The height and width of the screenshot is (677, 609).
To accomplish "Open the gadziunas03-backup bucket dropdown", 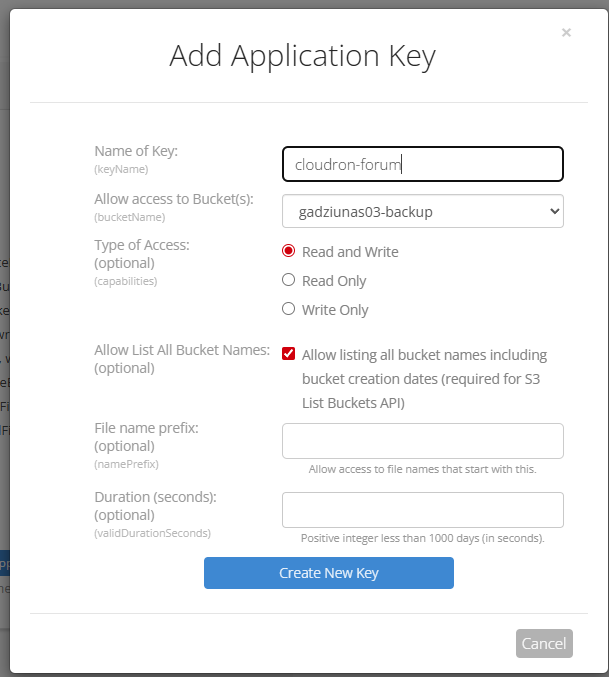I will (x=422, y=211).
